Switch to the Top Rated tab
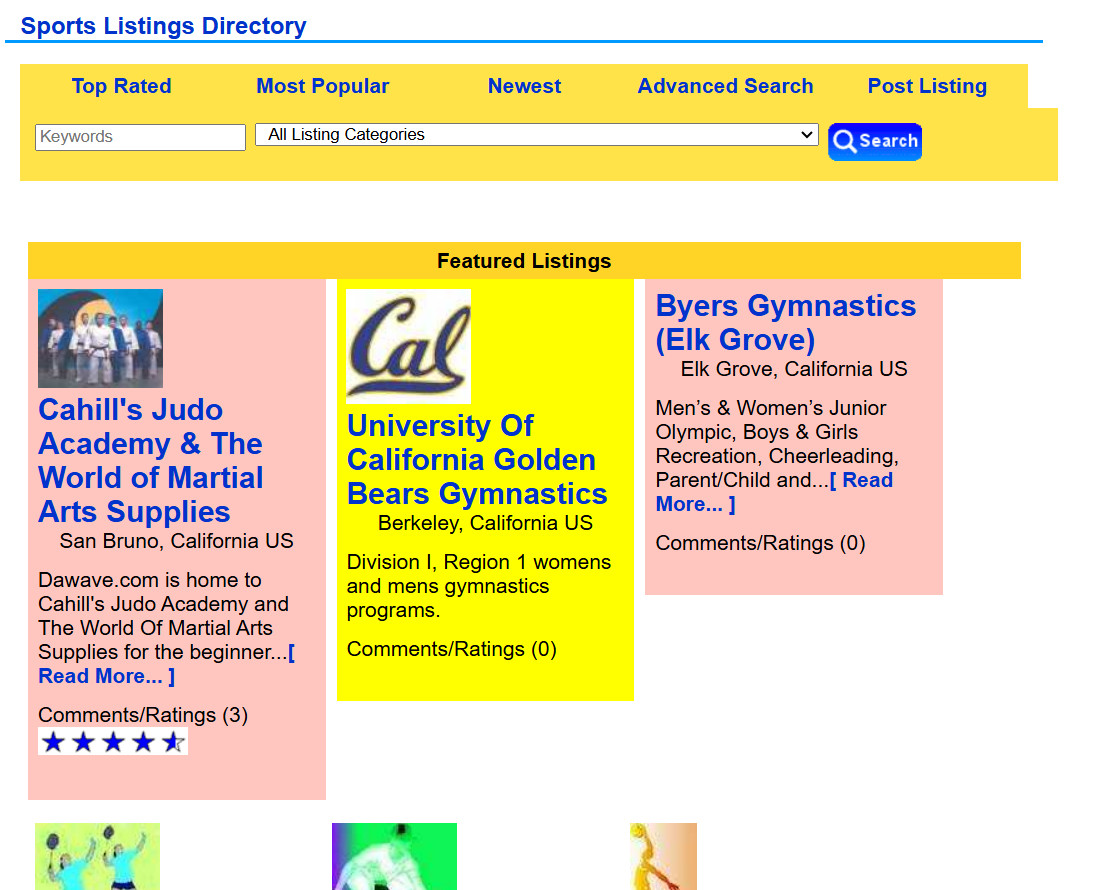Image resolution: width=1094 pixels, height=890 pixels. tap(121, 86)
